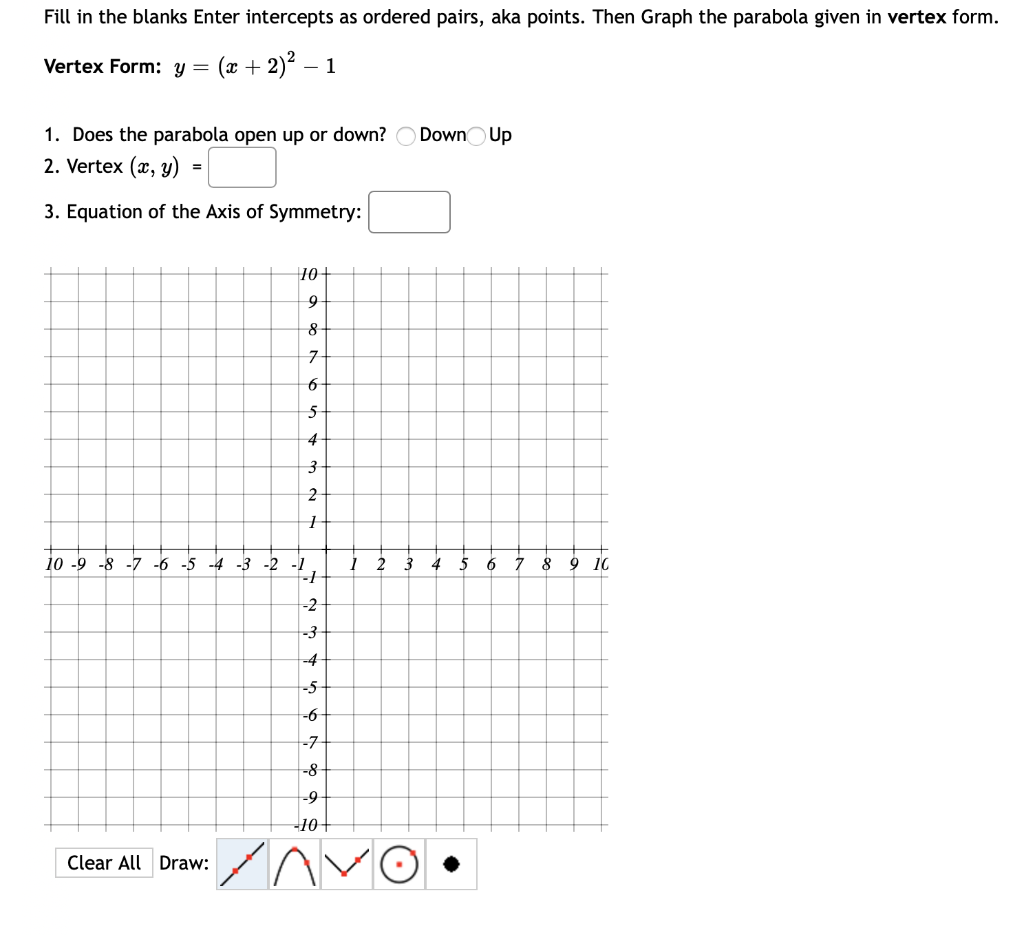Mark the parabola as opening down
This screenshot has width=1024, height=935.
click(404, 134)
